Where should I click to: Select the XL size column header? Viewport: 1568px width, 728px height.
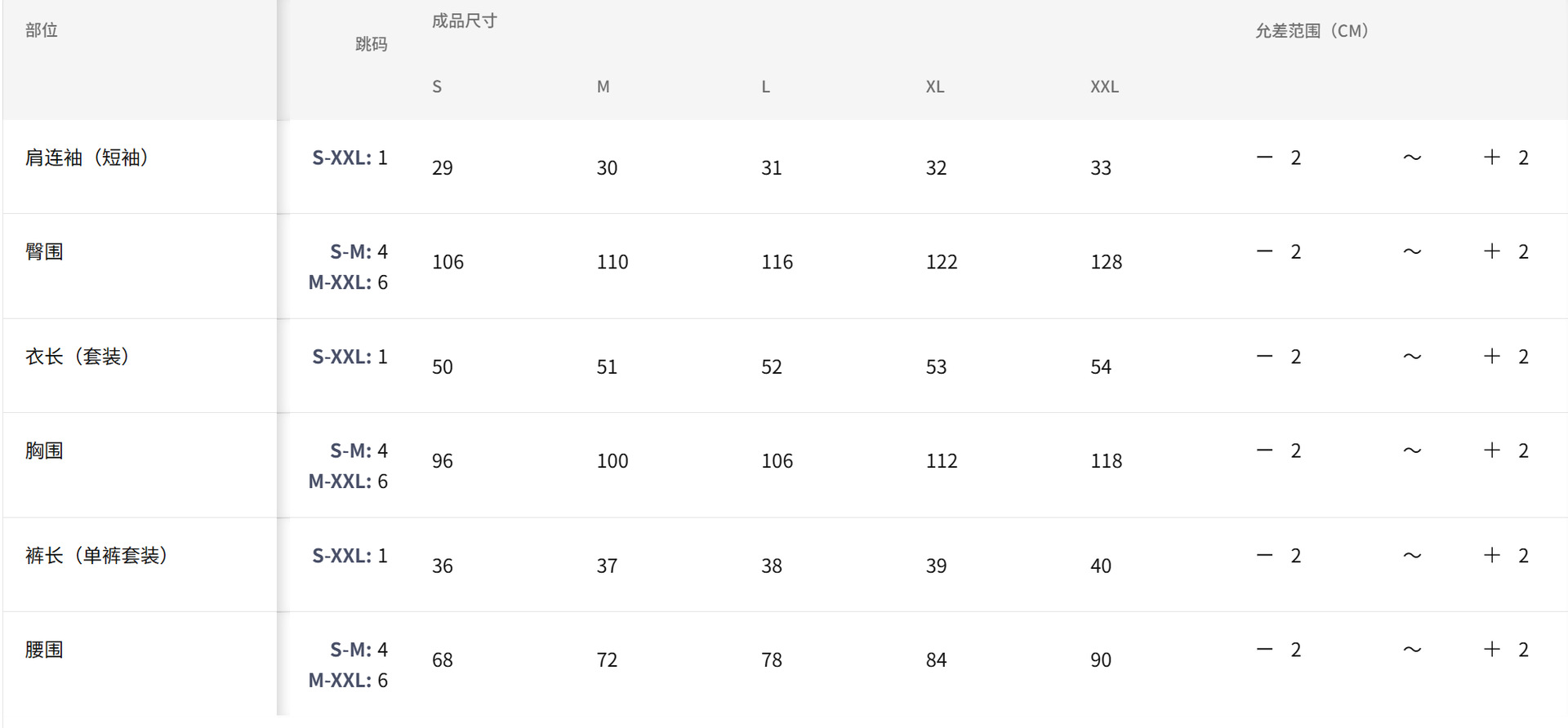[x=935, y=87]
